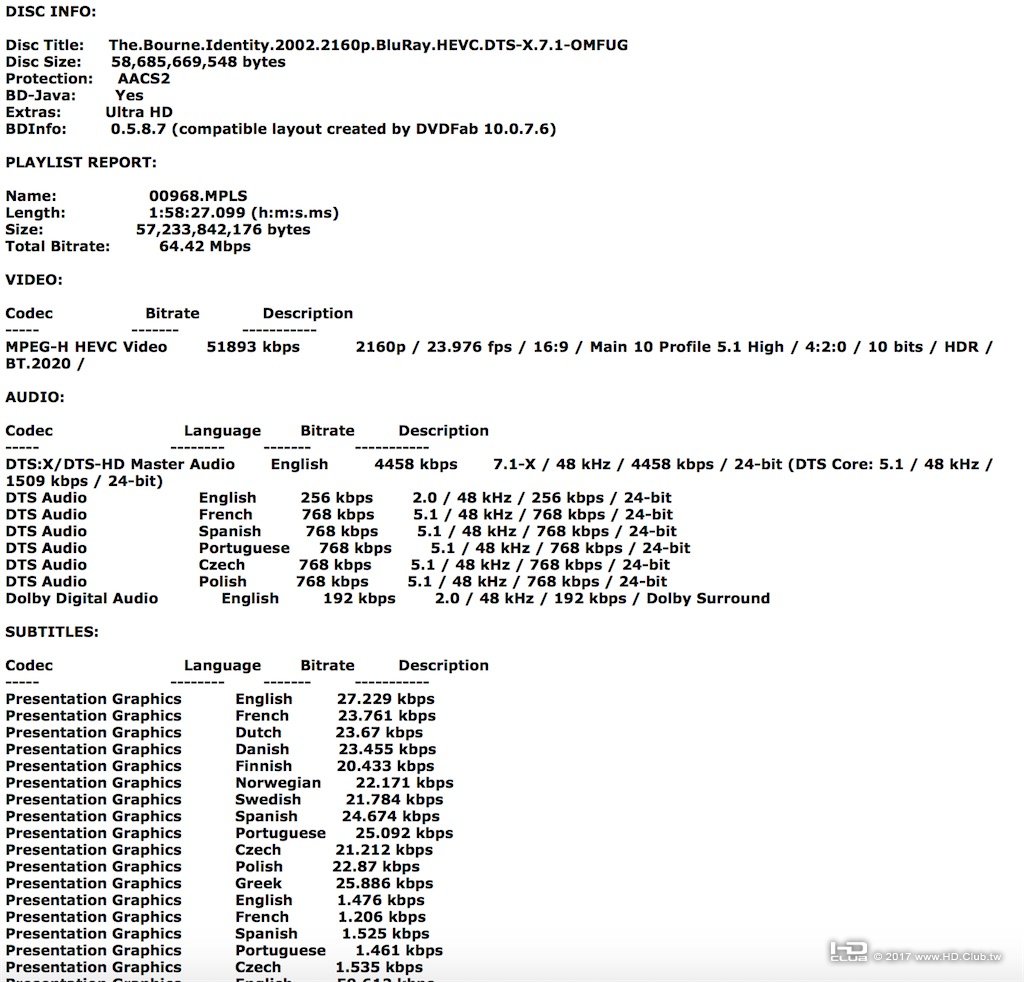This screenshot has height=982, width=1024.
Task: Select the length 1:58:27.099 value
Action: [x=244, y=213]
